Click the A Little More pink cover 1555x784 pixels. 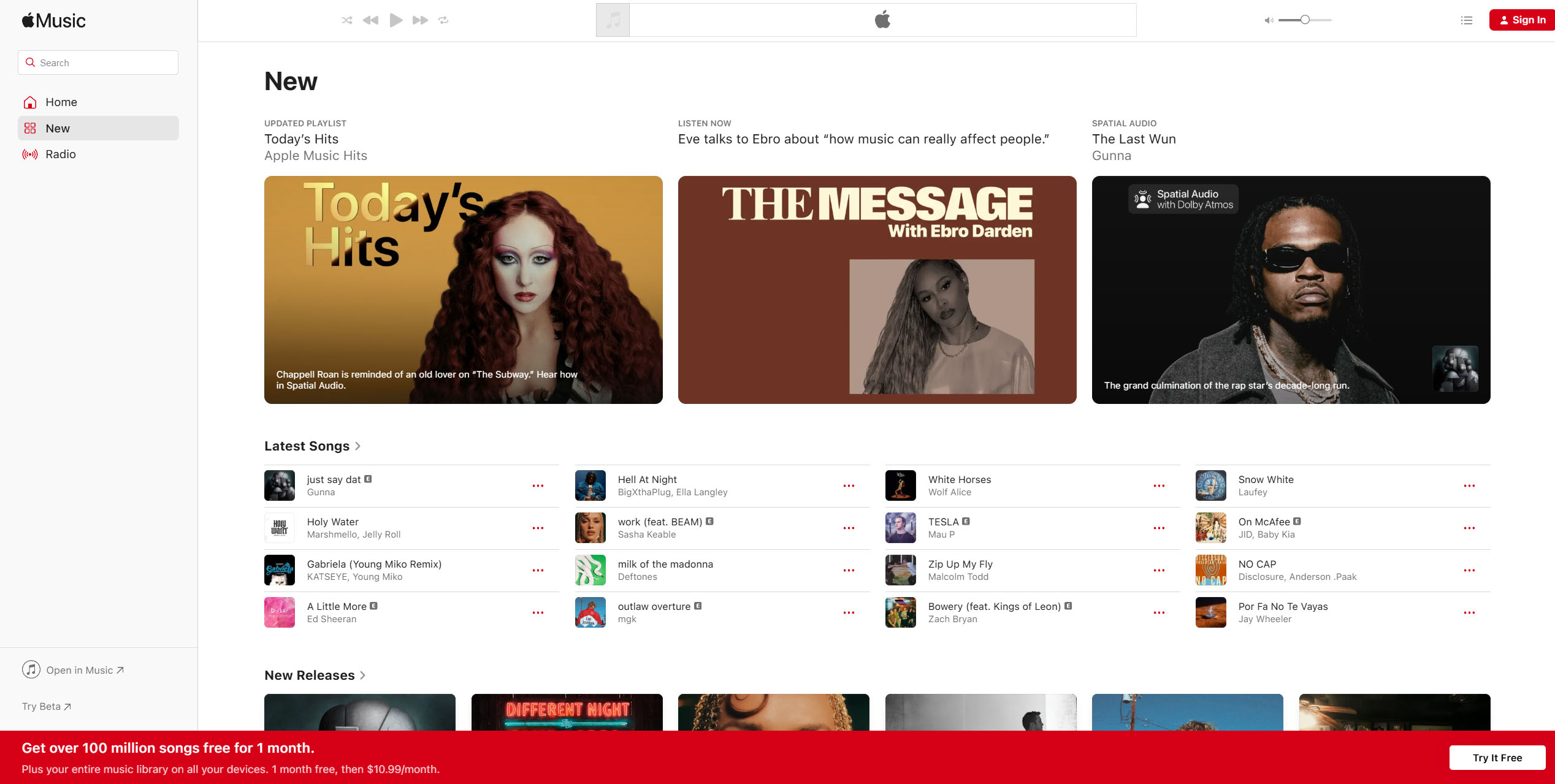(280, 612)
